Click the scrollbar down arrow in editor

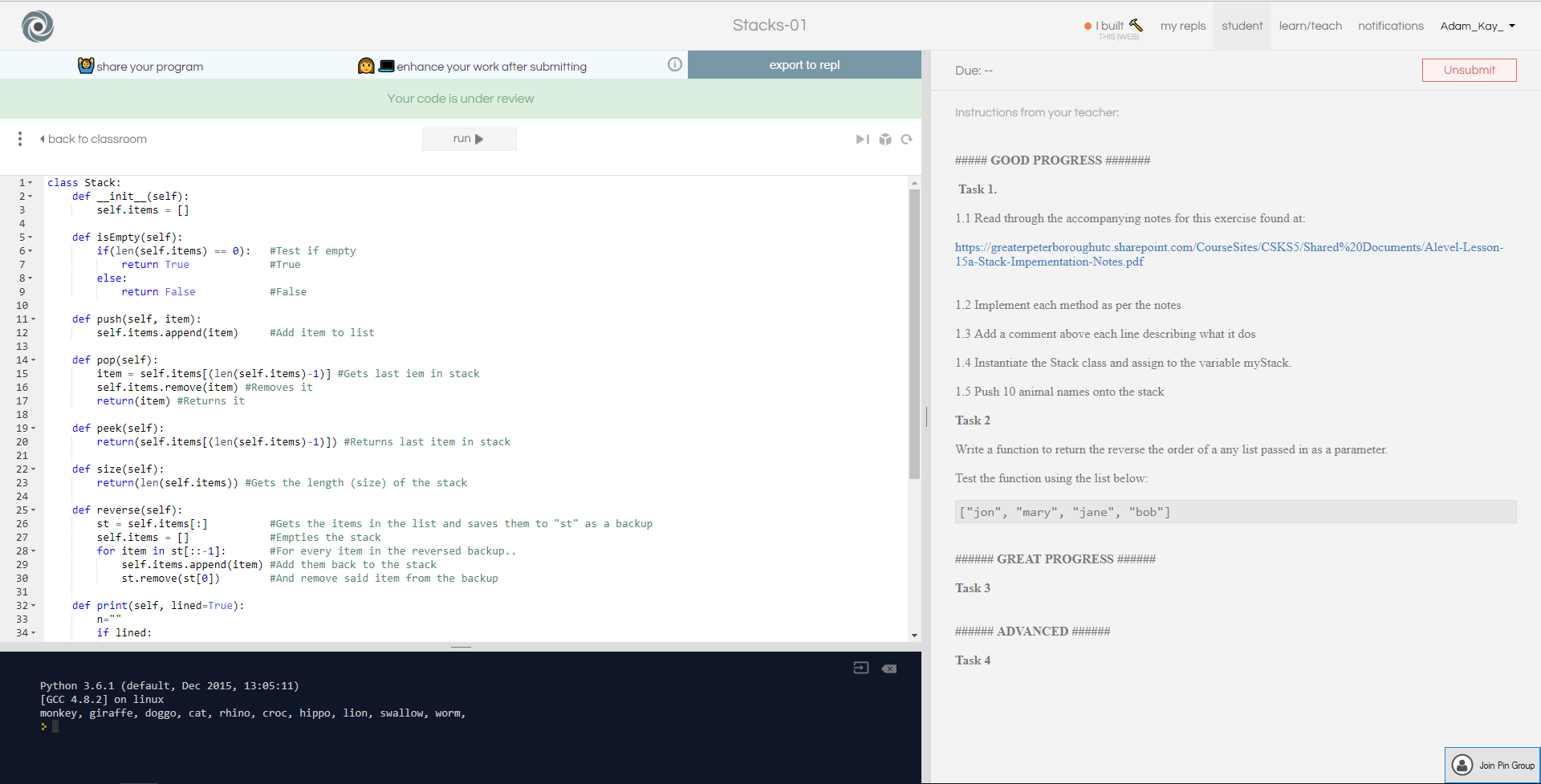pos(914,636)
